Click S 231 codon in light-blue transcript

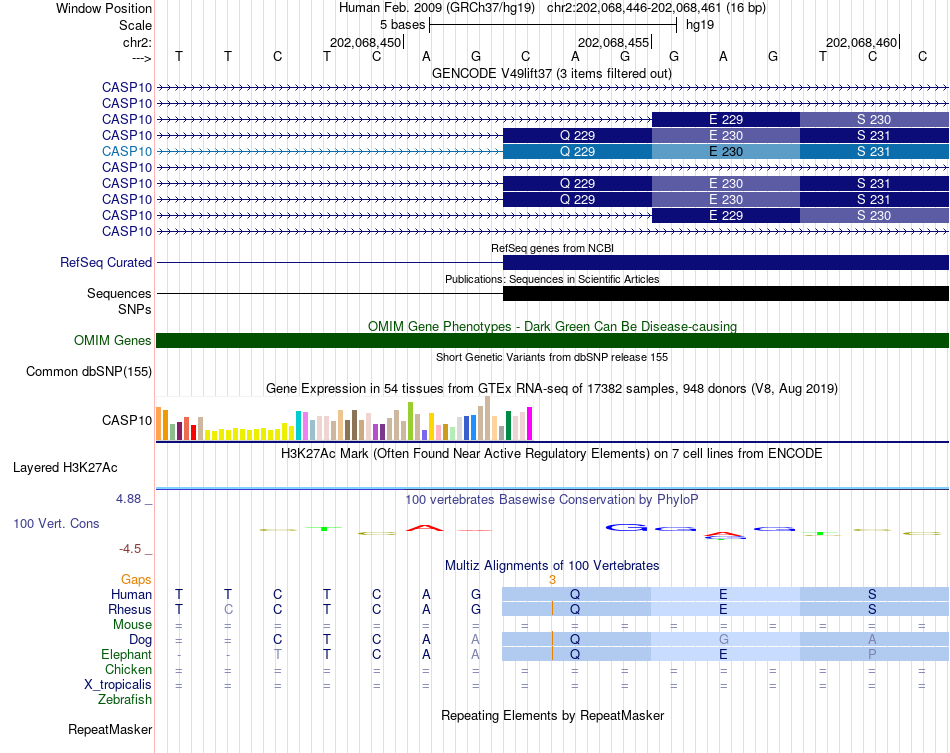874,151
